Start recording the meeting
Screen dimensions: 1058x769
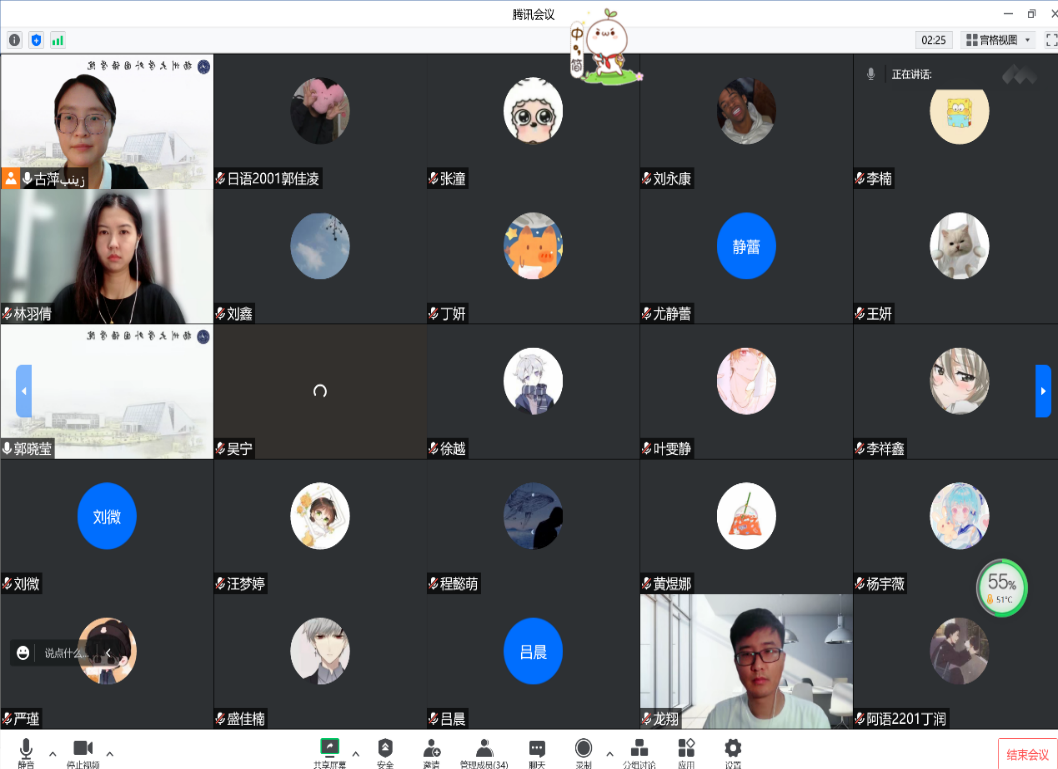click(583, 750)
